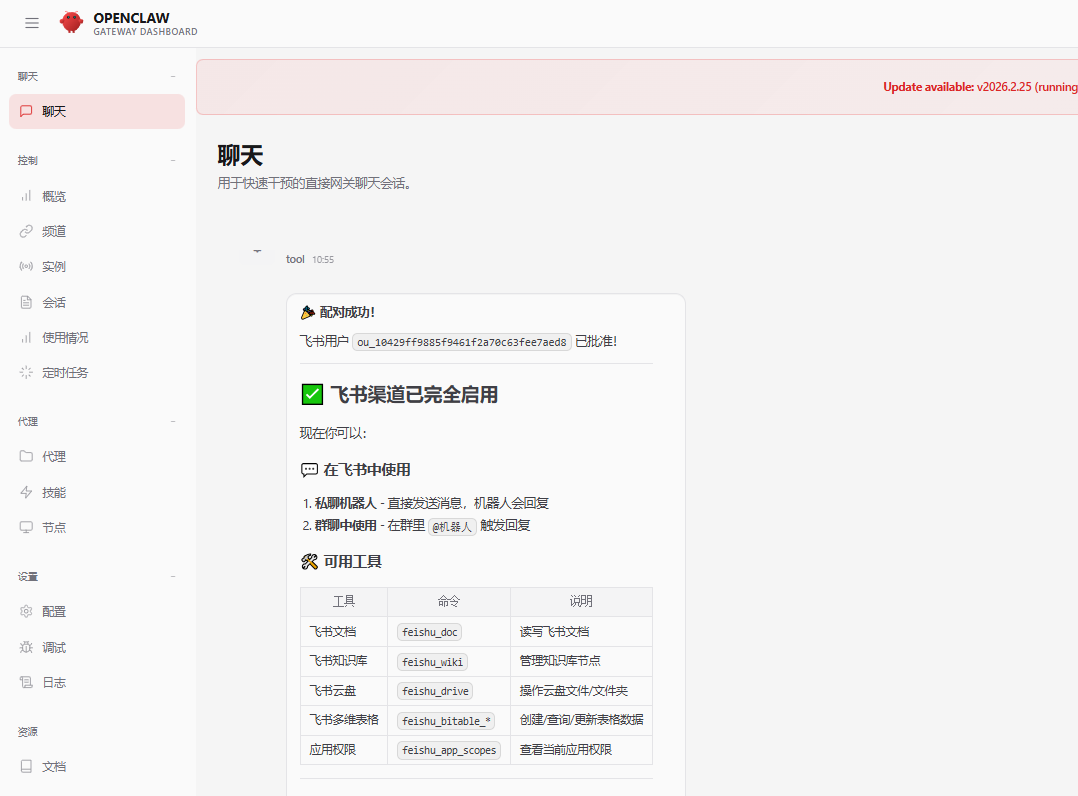
Task: Open the 实例 broadcast icon
Action: [x=26, y=267]
